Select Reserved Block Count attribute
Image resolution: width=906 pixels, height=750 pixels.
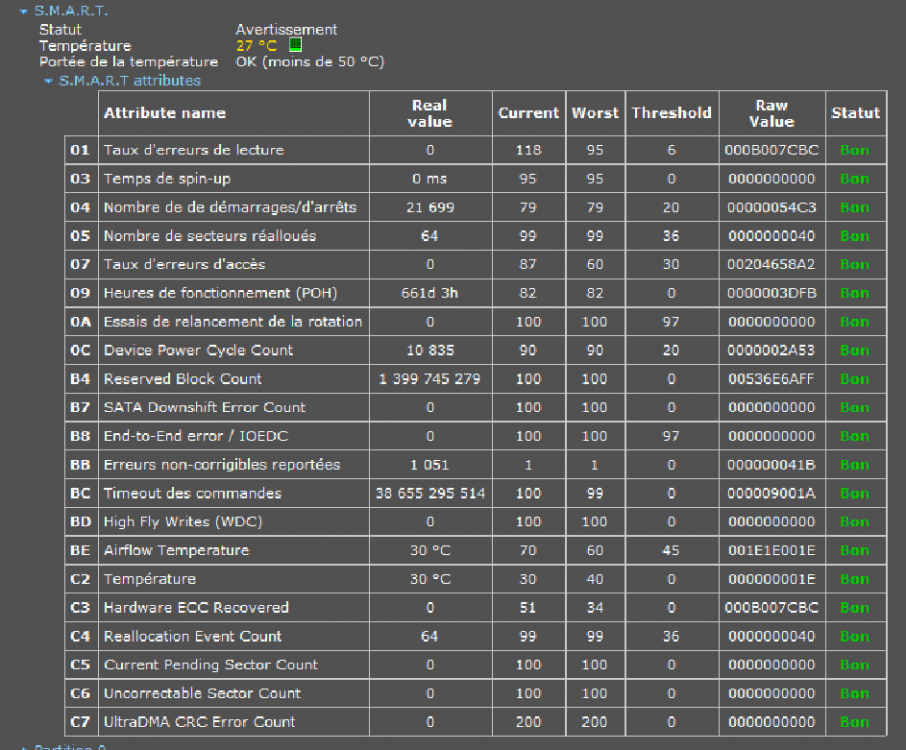pos(183,379)
